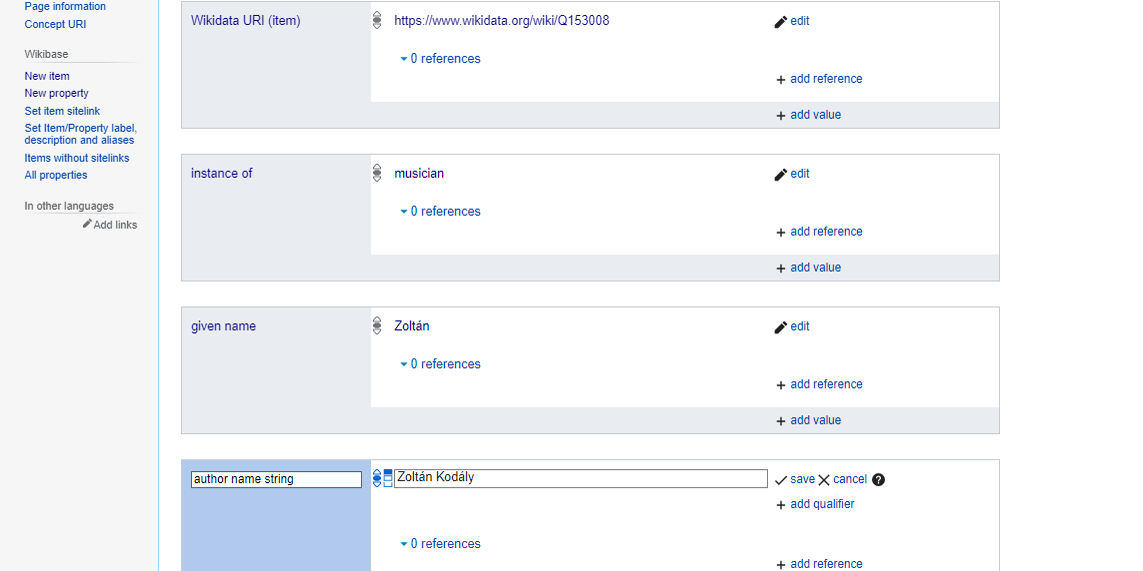The height and width of the screenshot is (571, 1143).
Task: Open the snak type selector beside Zoltán Kodály
Action: [x=388, y=479]
